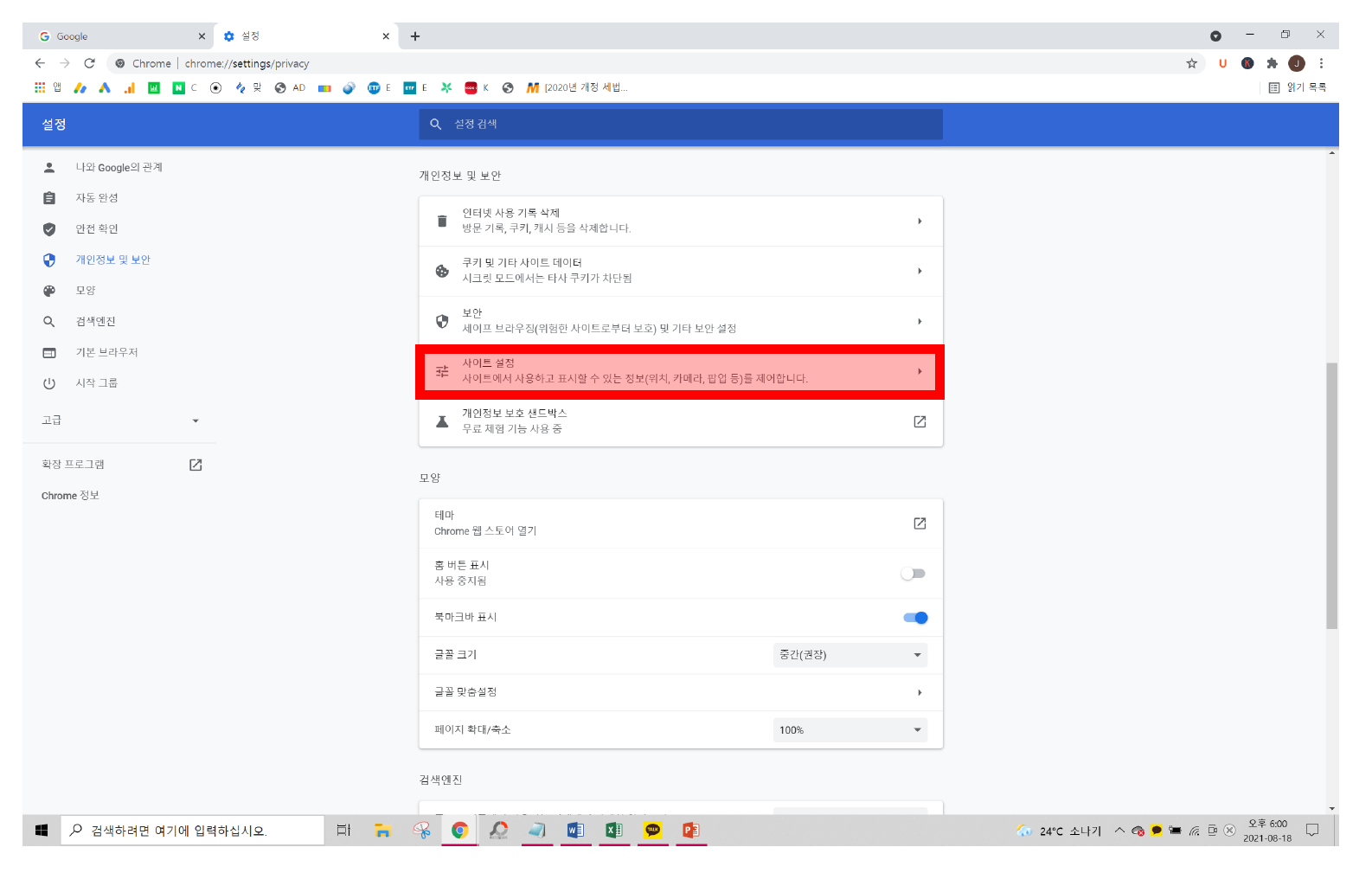Open File Explorer from taskbar

click(382, 831)
